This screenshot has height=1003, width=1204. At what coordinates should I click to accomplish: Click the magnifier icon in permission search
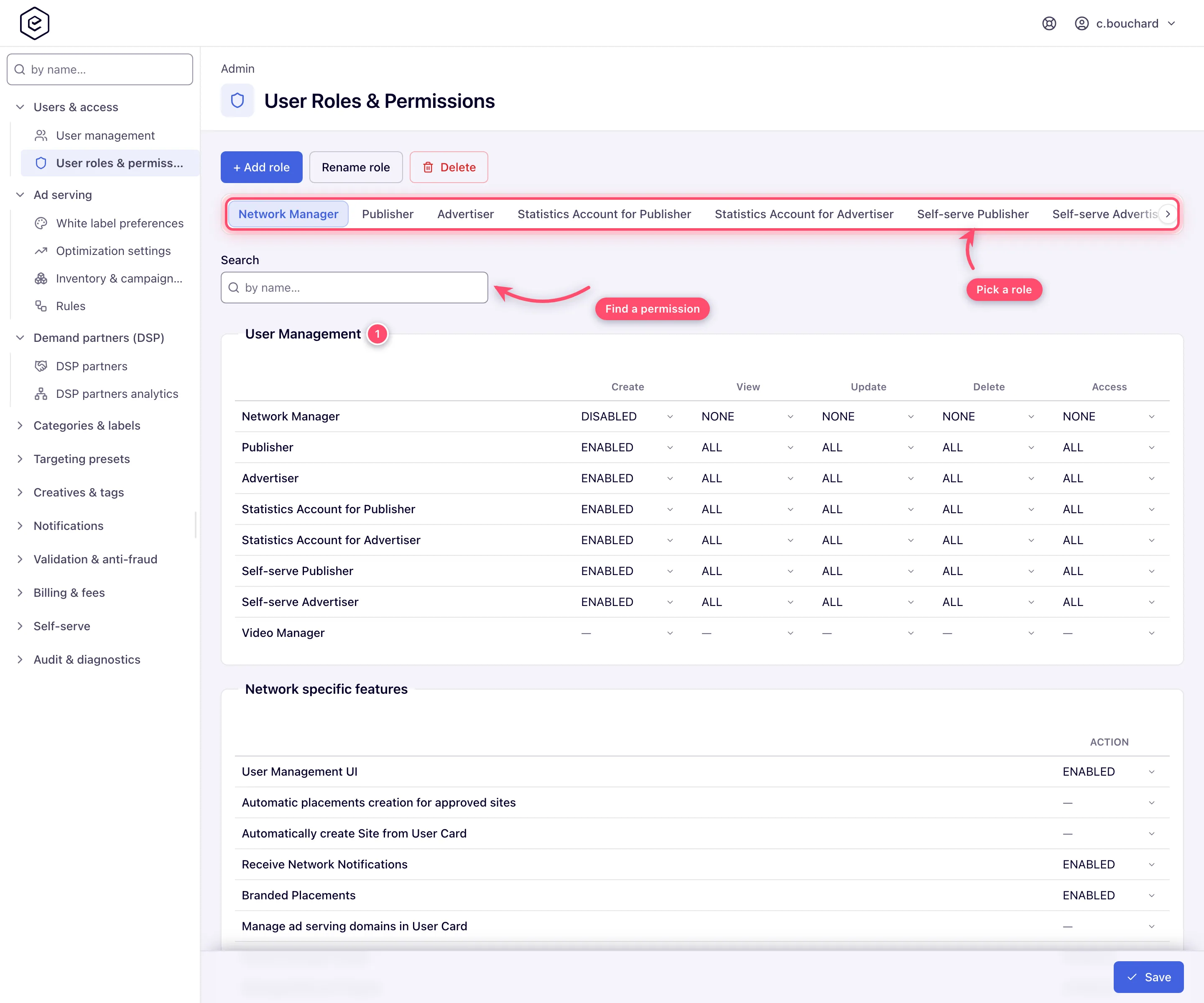(233, 288)
